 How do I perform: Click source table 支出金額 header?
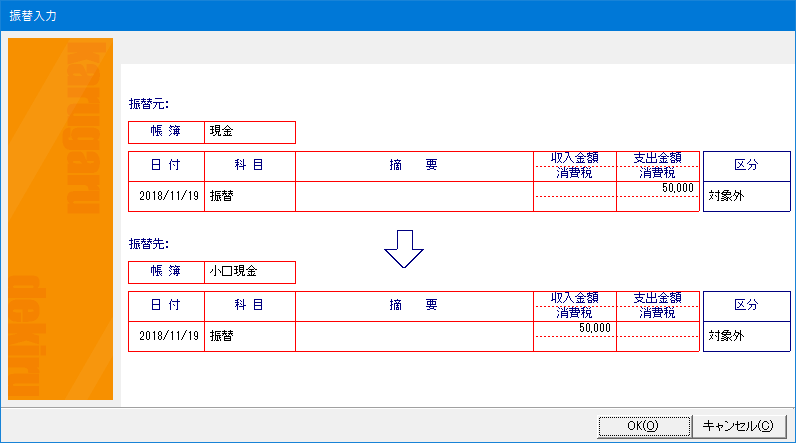658,158
